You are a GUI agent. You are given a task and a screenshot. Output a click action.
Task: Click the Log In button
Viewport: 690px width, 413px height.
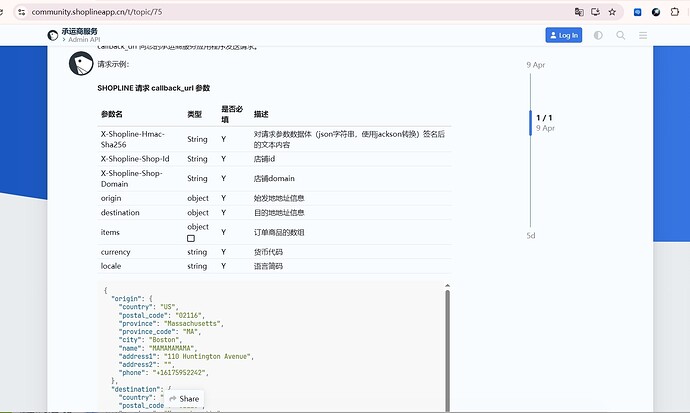pos(564,35)
